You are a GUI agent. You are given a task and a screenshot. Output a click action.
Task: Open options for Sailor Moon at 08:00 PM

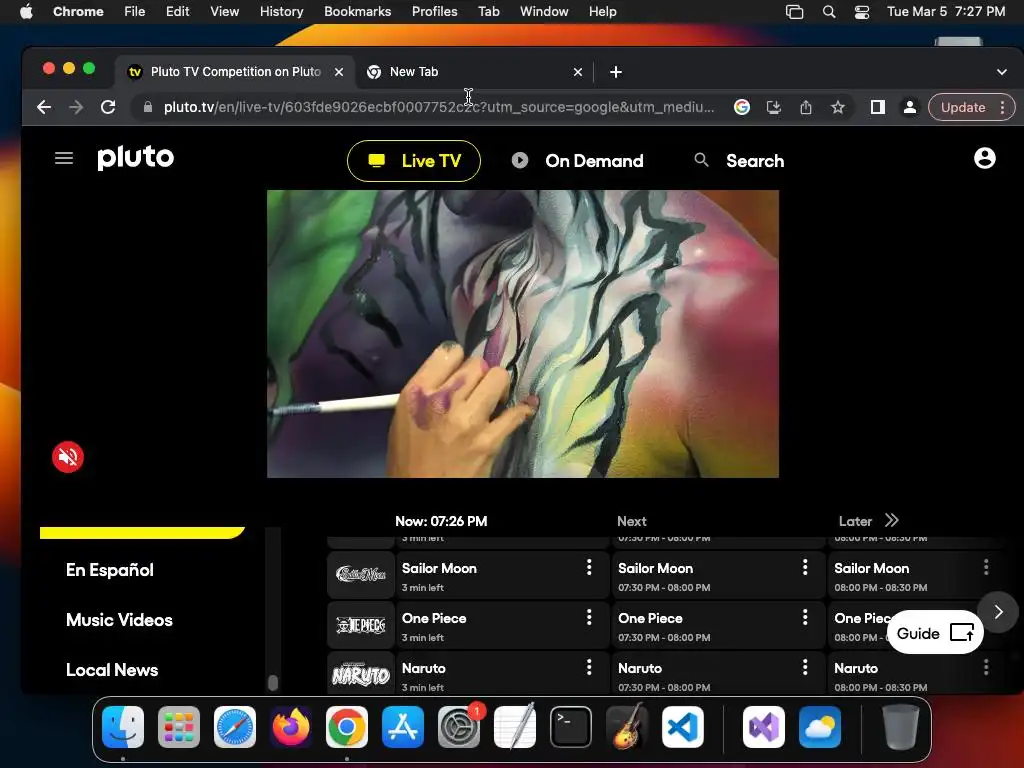[986, 568]
